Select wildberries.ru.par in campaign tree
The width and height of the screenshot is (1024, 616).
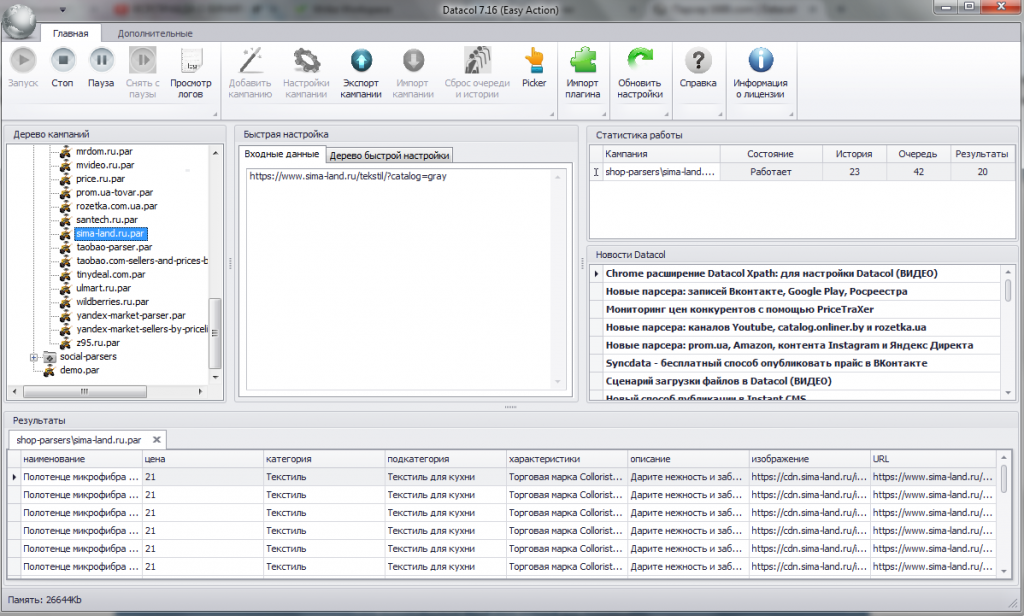112,301
